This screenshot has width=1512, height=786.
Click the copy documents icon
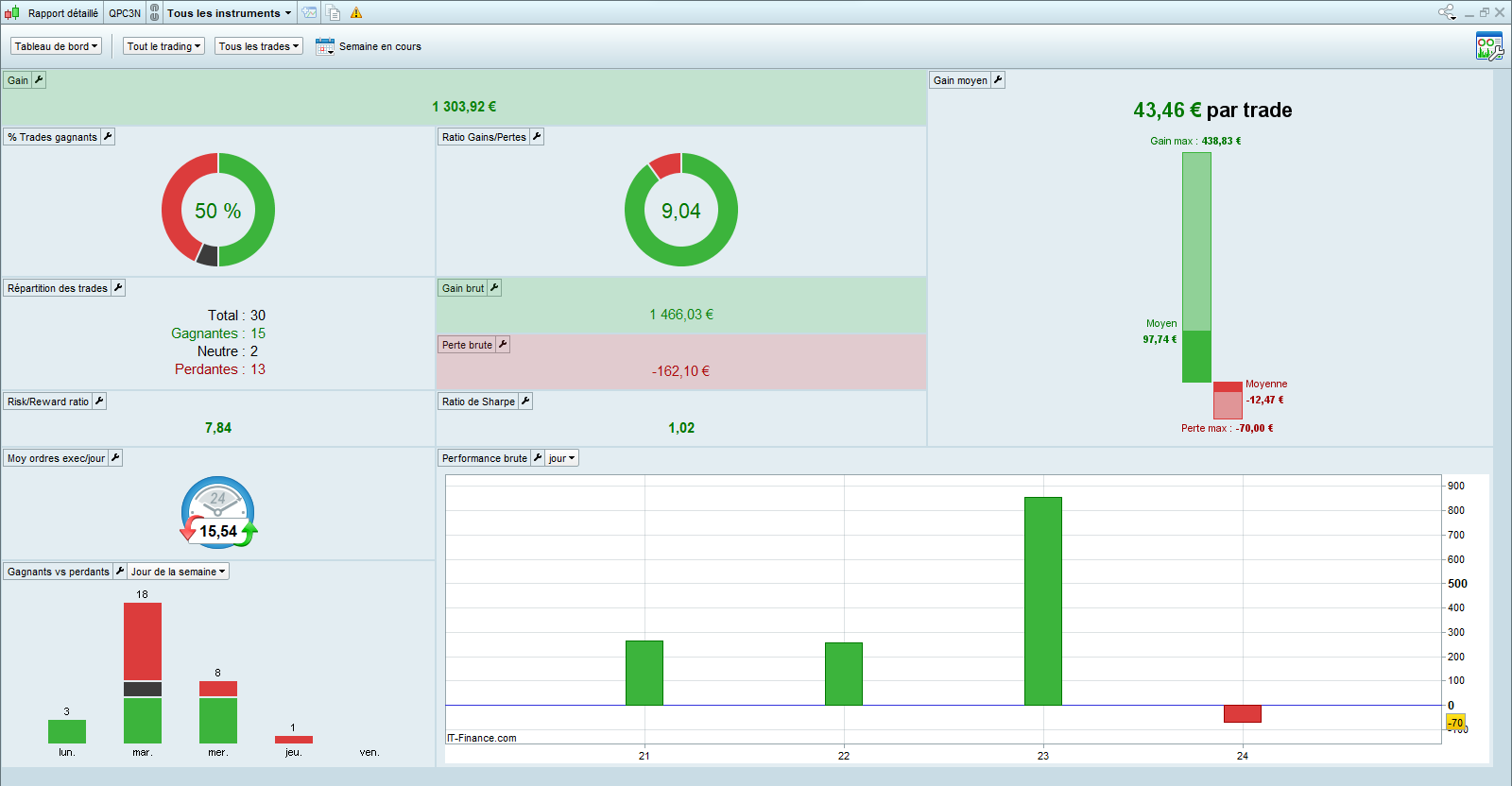(x=334, y=13)
